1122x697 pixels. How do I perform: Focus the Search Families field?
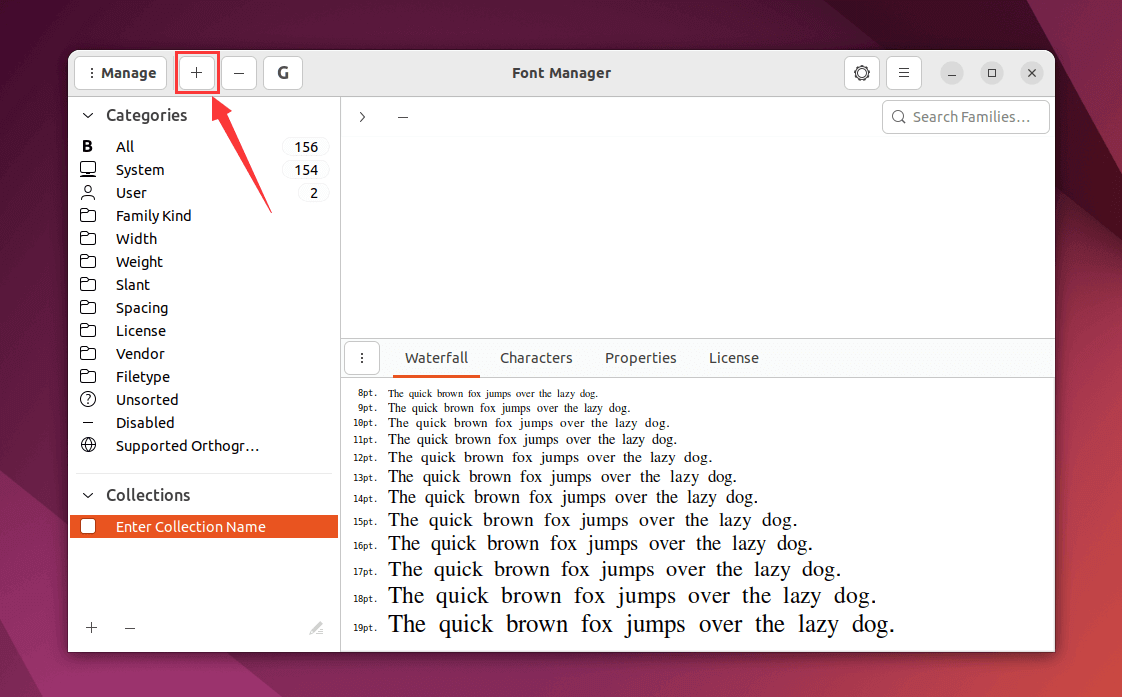click(x=965, y=117)
